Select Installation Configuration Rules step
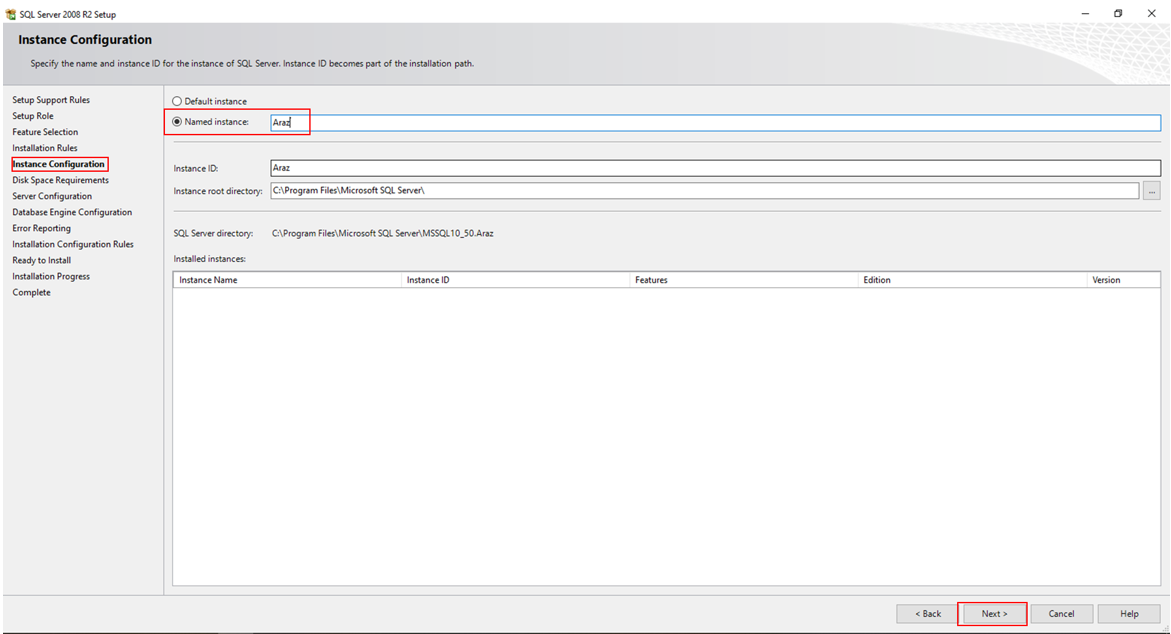Screen dimensions: 1171x634 (x=72, y=244)
